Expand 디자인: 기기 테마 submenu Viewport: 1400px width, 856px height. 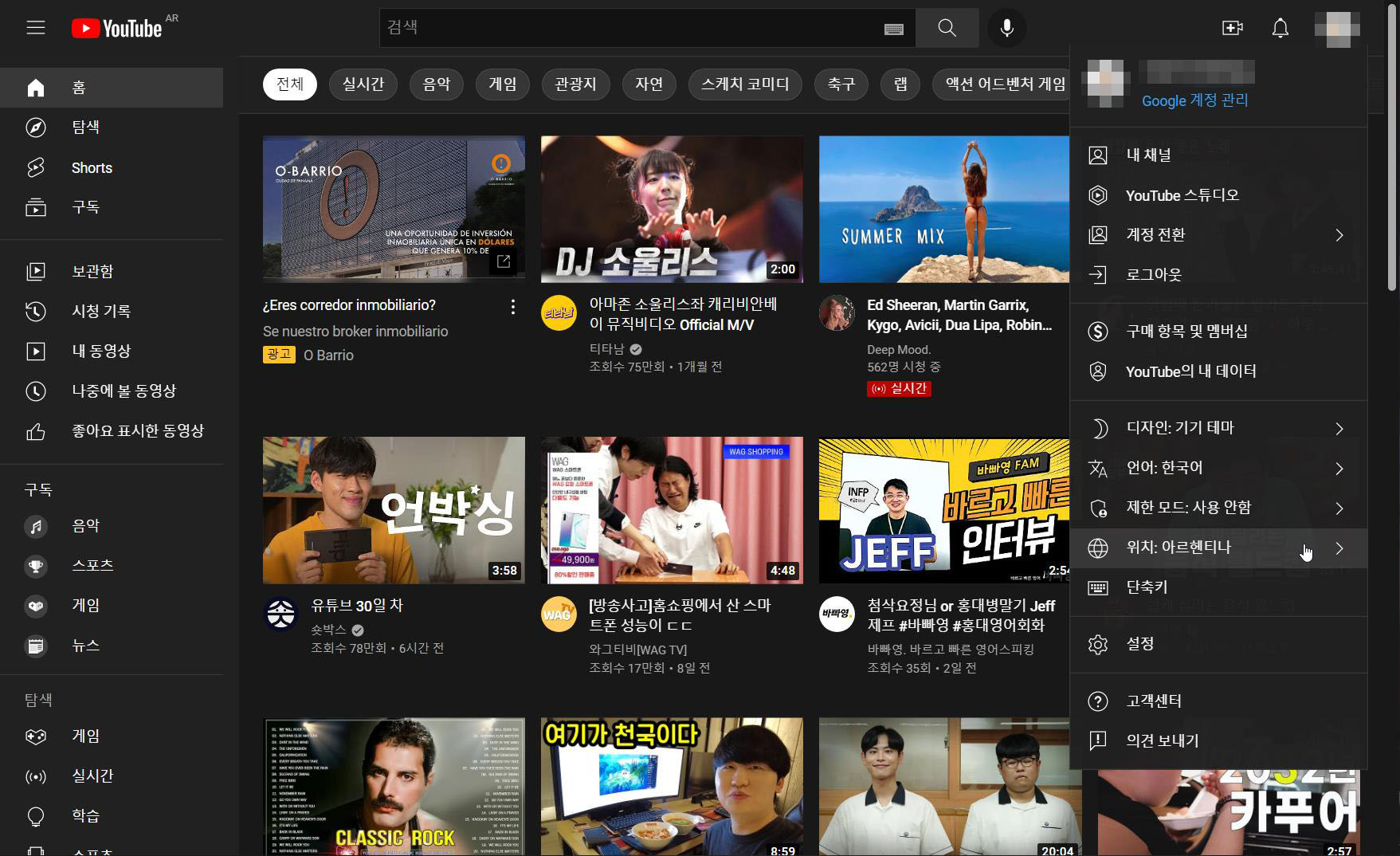click(x=1218, y=428)
